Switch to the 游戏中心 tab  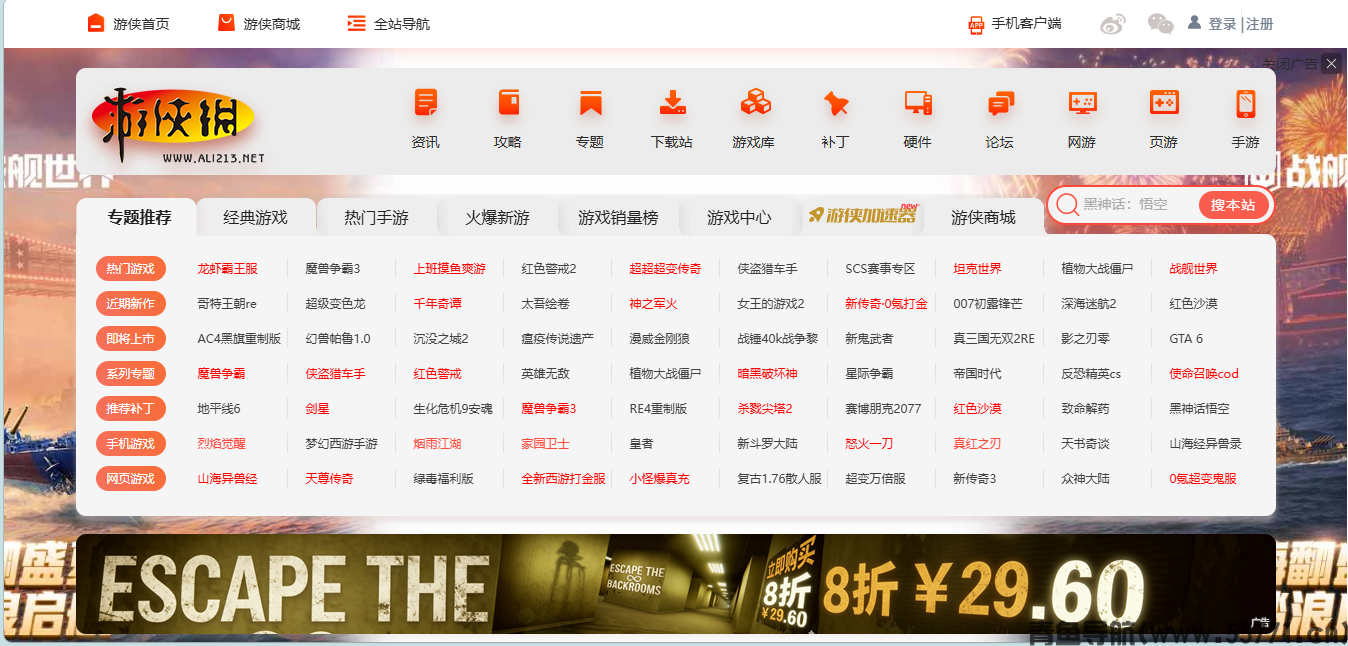(739, 217)
